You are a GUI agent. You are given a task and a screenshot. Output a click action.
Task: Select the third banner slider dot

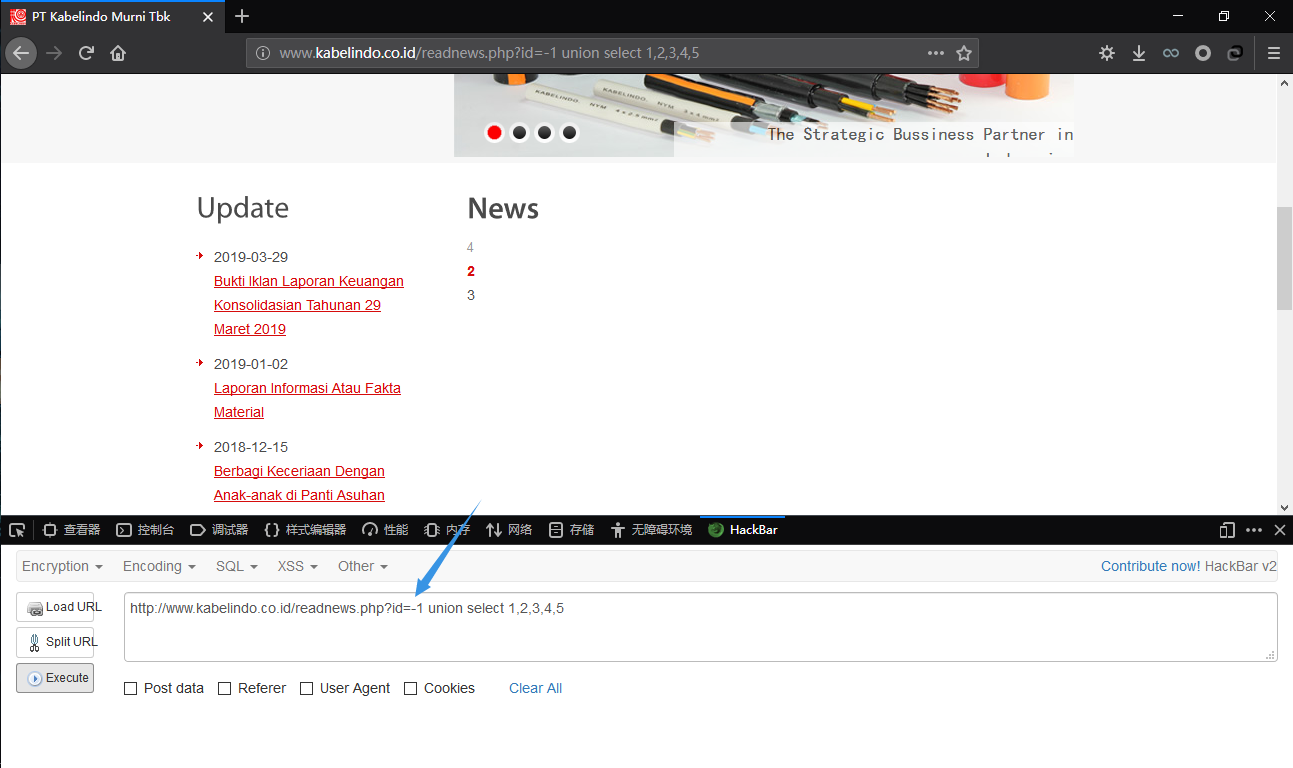click(544, 132)
